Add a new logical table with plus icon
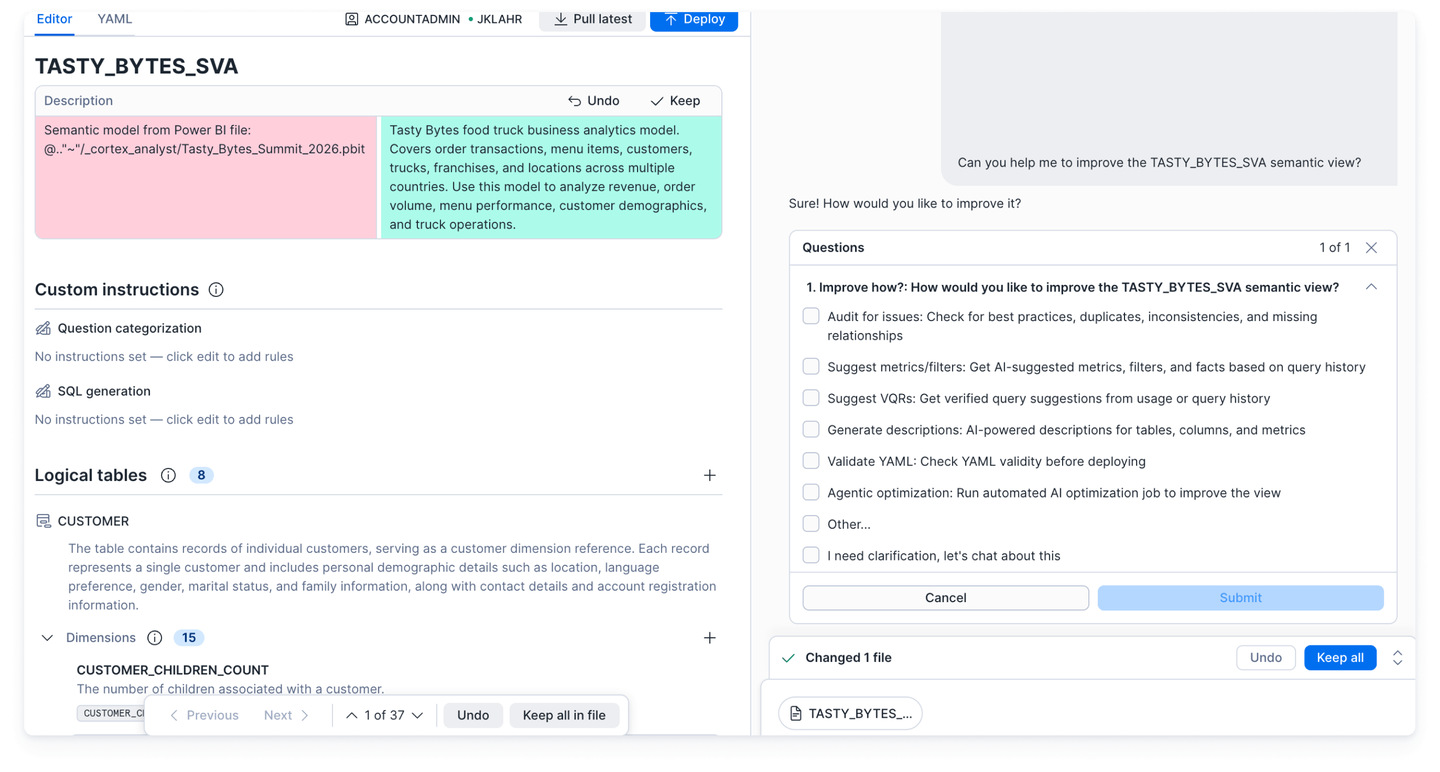1440x772 pixels. (x=709, y=475)
